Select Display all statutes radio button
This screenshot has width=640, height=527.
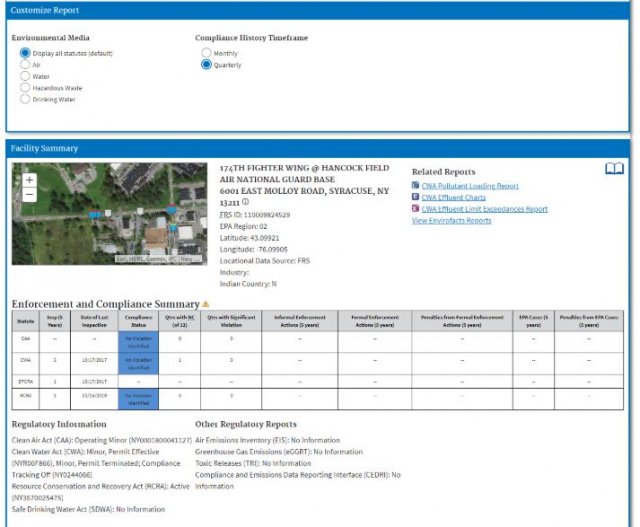(25, 52)
